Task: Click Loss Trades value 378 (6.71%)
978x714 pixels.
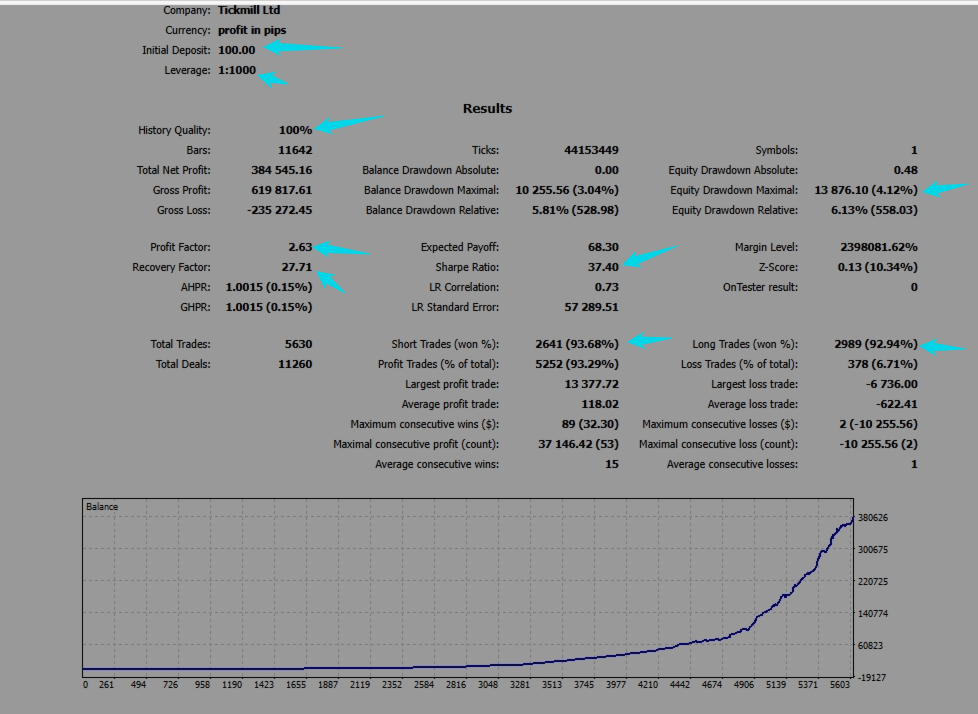Action: (883, 364)
